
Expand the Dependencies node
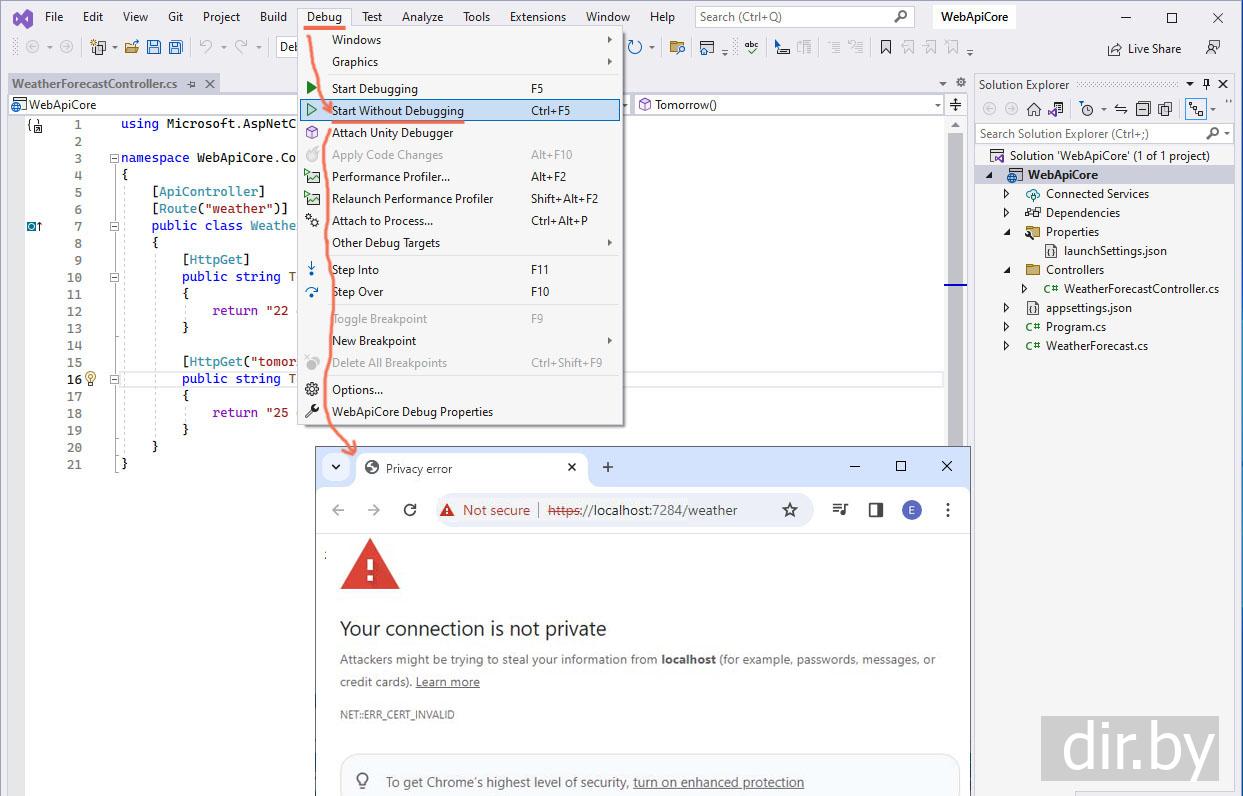(x=1007, y=213)
